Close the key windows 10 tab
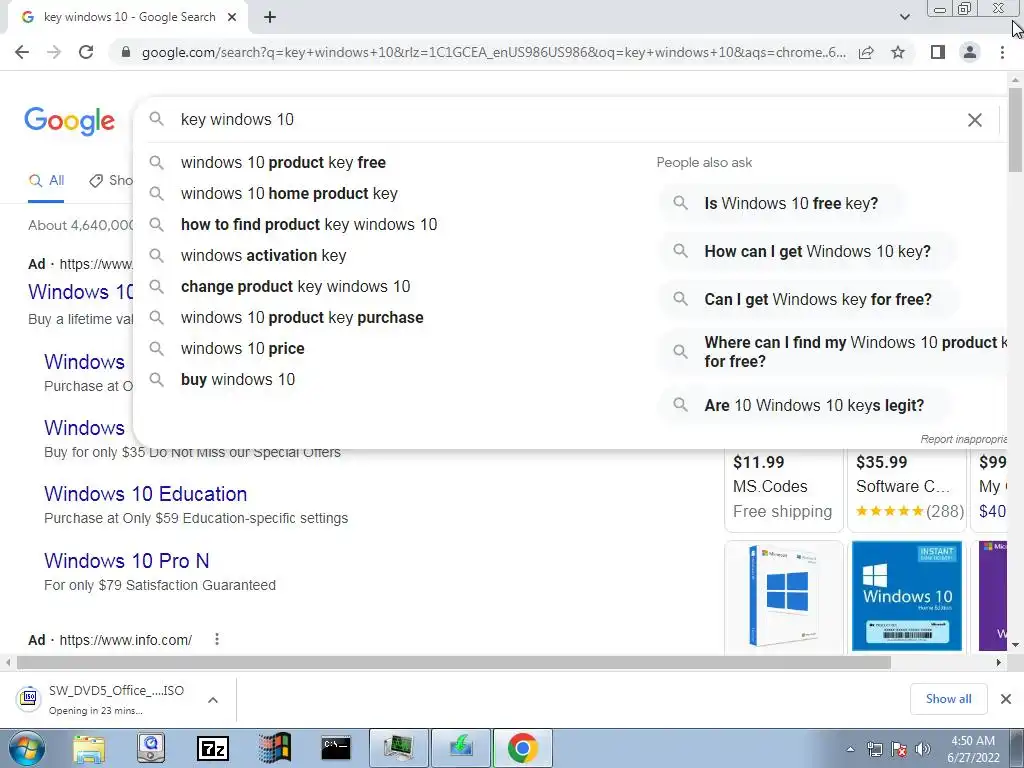Screen dimensions: 1024x768 tap(232, 17)
